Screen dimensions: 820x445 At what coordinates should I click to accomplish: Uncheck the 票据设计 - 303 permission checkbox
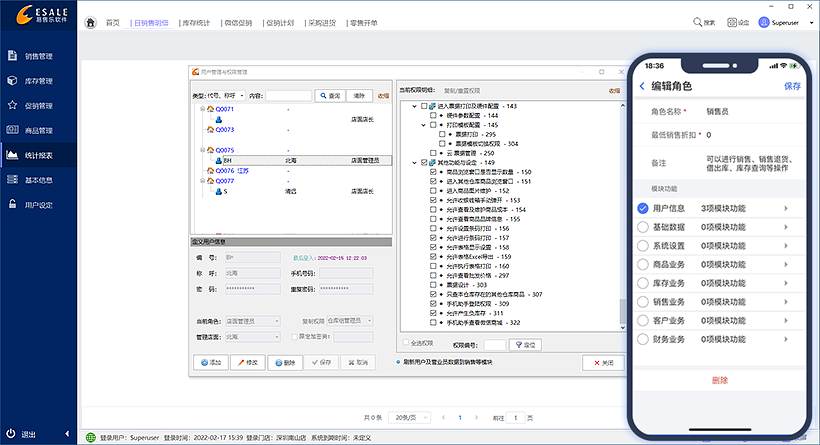[433, 286]
